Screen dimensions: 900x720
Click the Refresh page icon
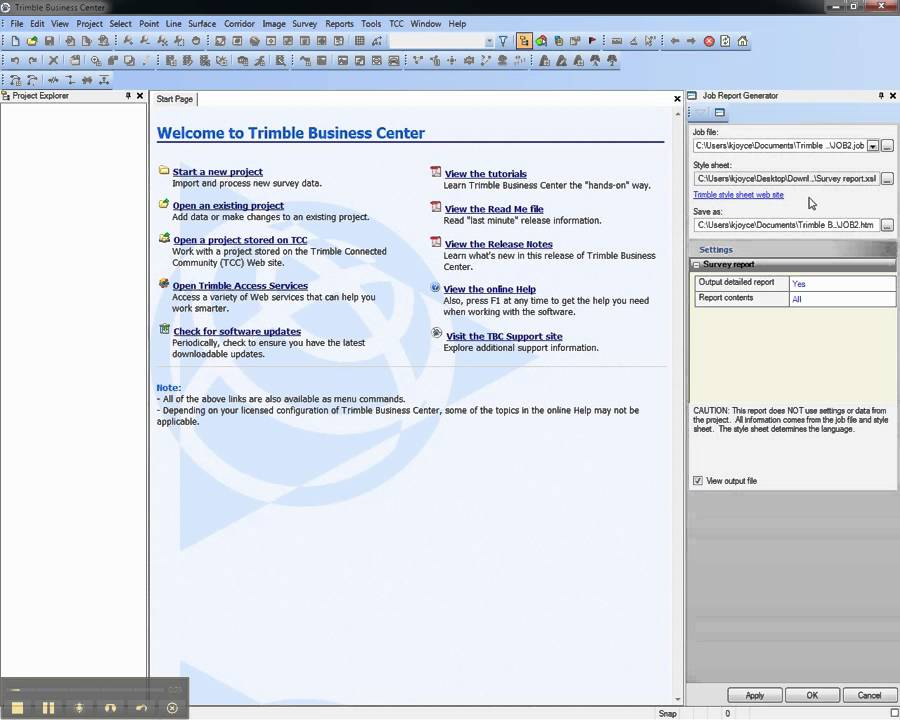[726, 41]
